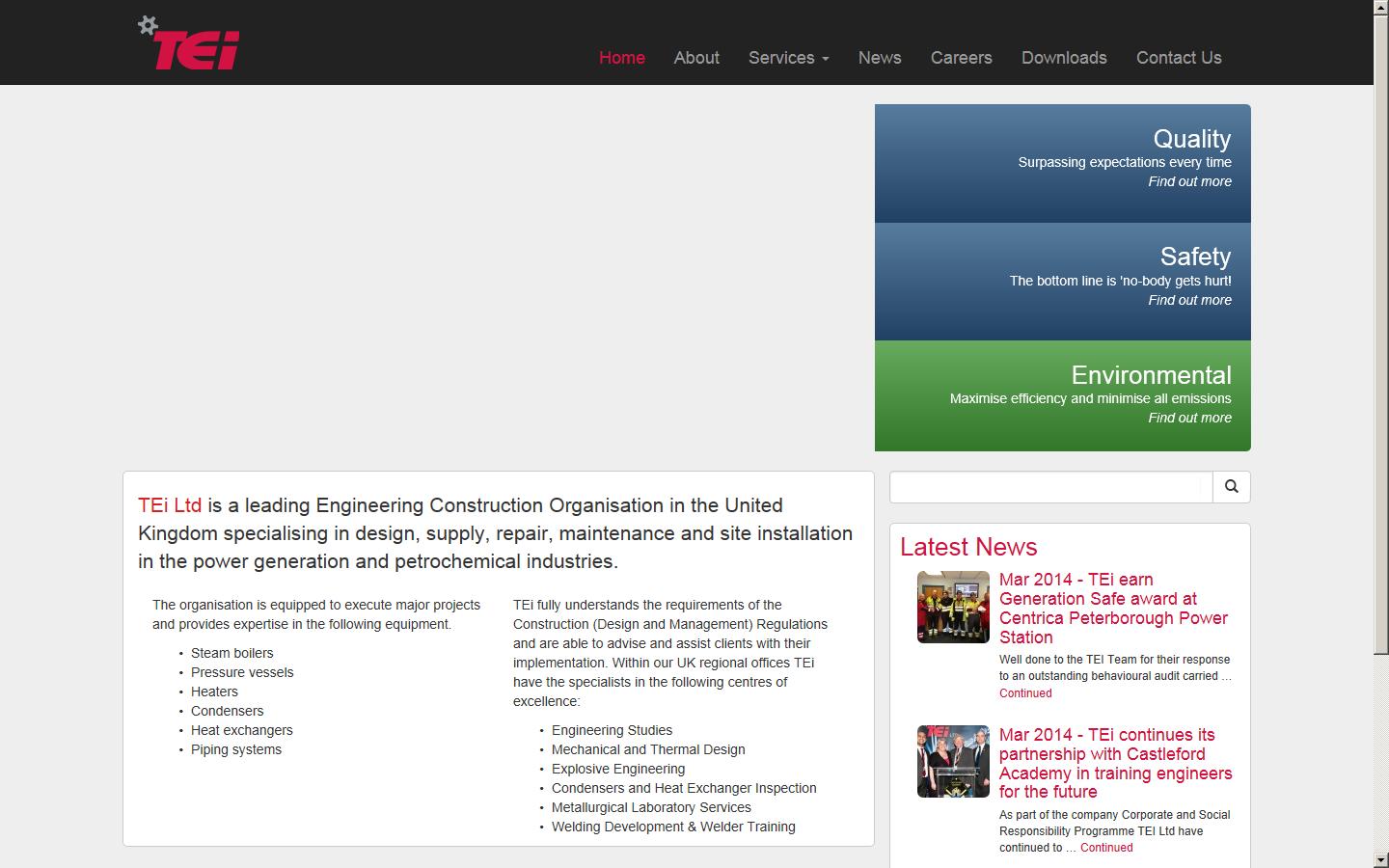The image size is (1389, 868).
Task: Click Find out more under Environmental
Action: [1189, 418]
